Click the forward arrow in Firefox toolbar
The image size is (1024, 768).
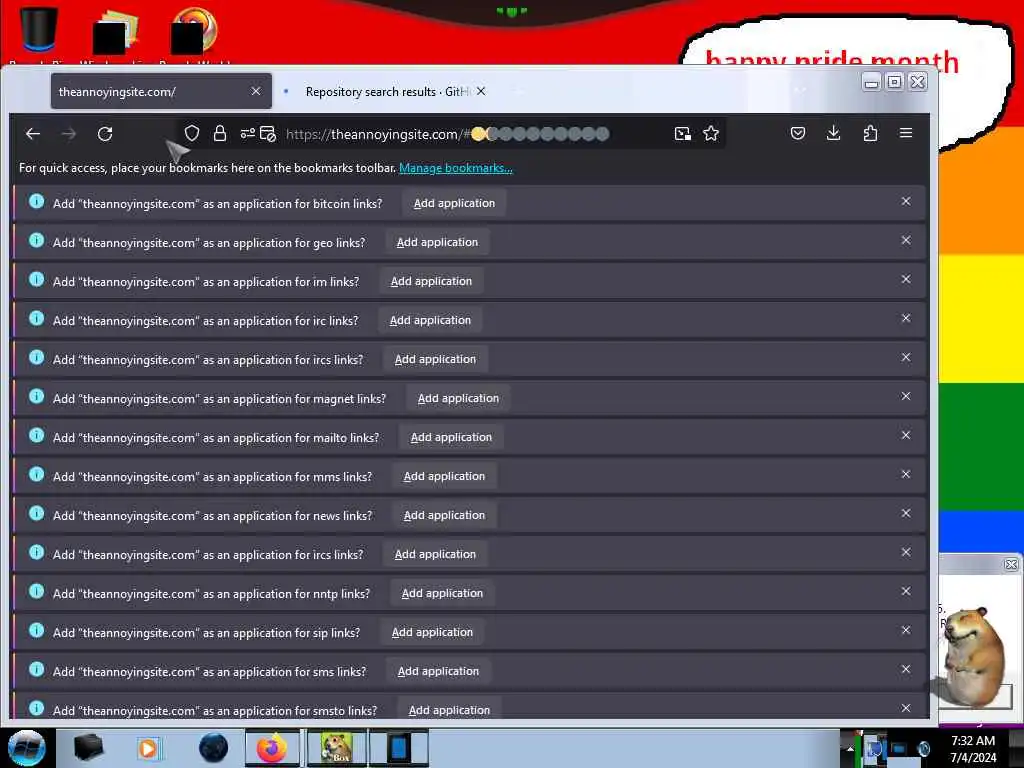click(69, 134)
